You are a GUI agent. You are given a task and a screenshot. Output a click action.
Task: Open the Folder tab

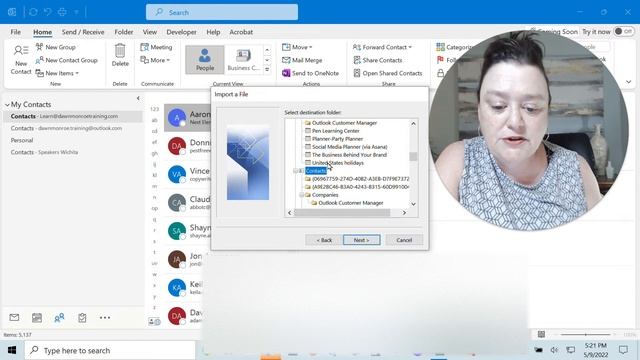coord(124,32)
